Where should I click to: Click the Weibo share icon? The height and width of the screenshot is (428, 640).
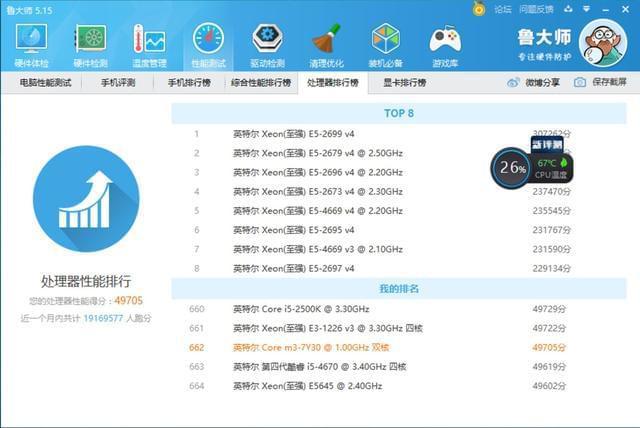point(513,82)
